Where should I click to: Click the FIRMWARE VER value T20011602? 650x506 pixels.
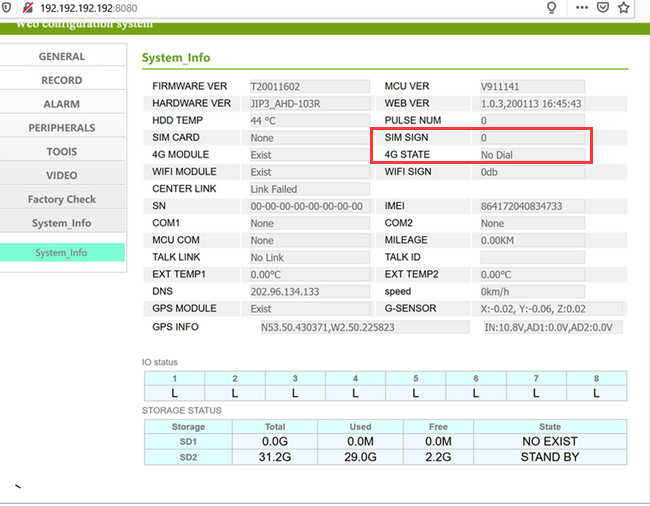tap(310, 86)
